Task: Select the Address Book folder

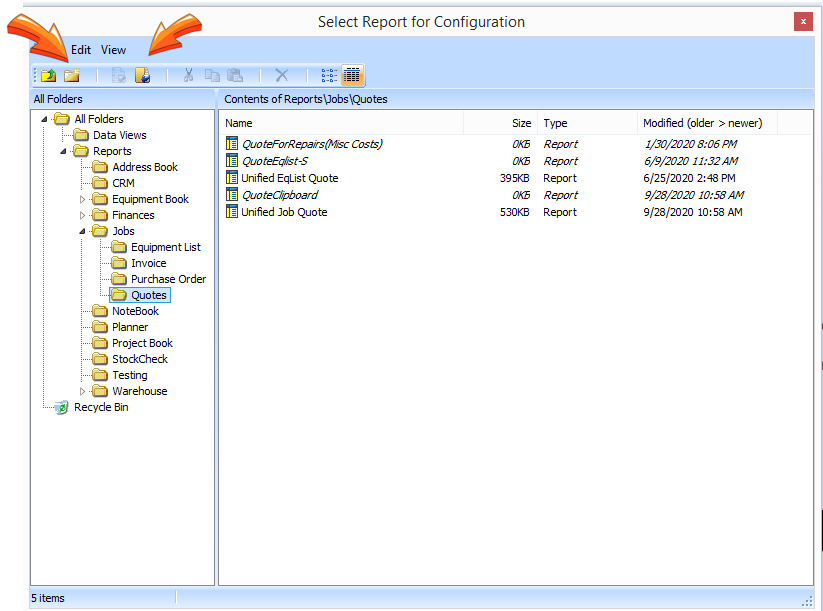Action: 145,167
